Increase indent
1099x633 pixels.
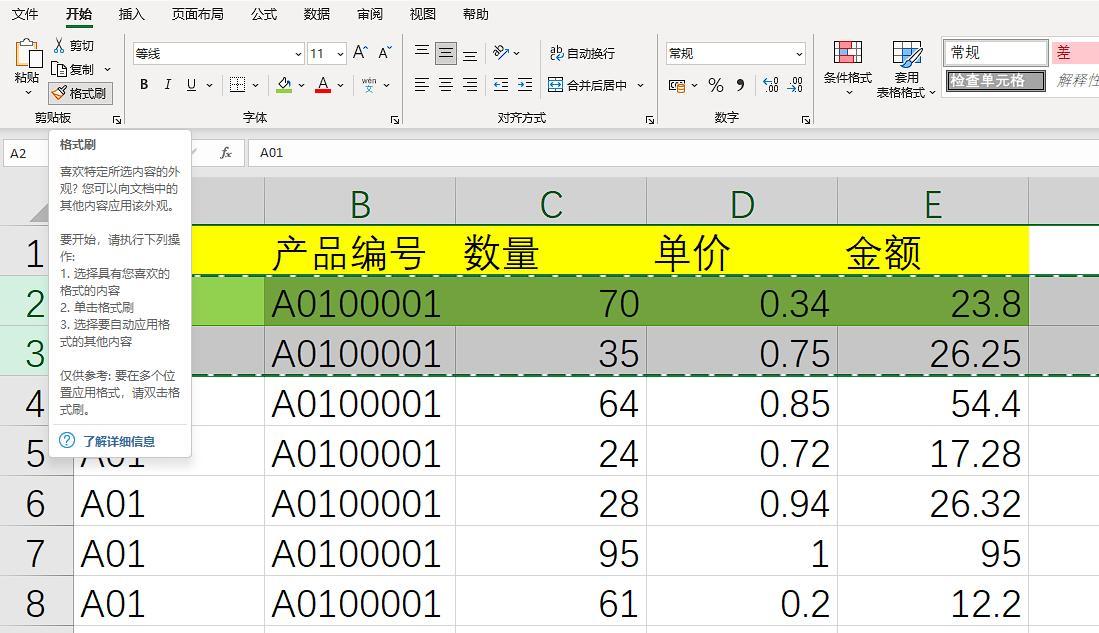(x=525, y=85)
